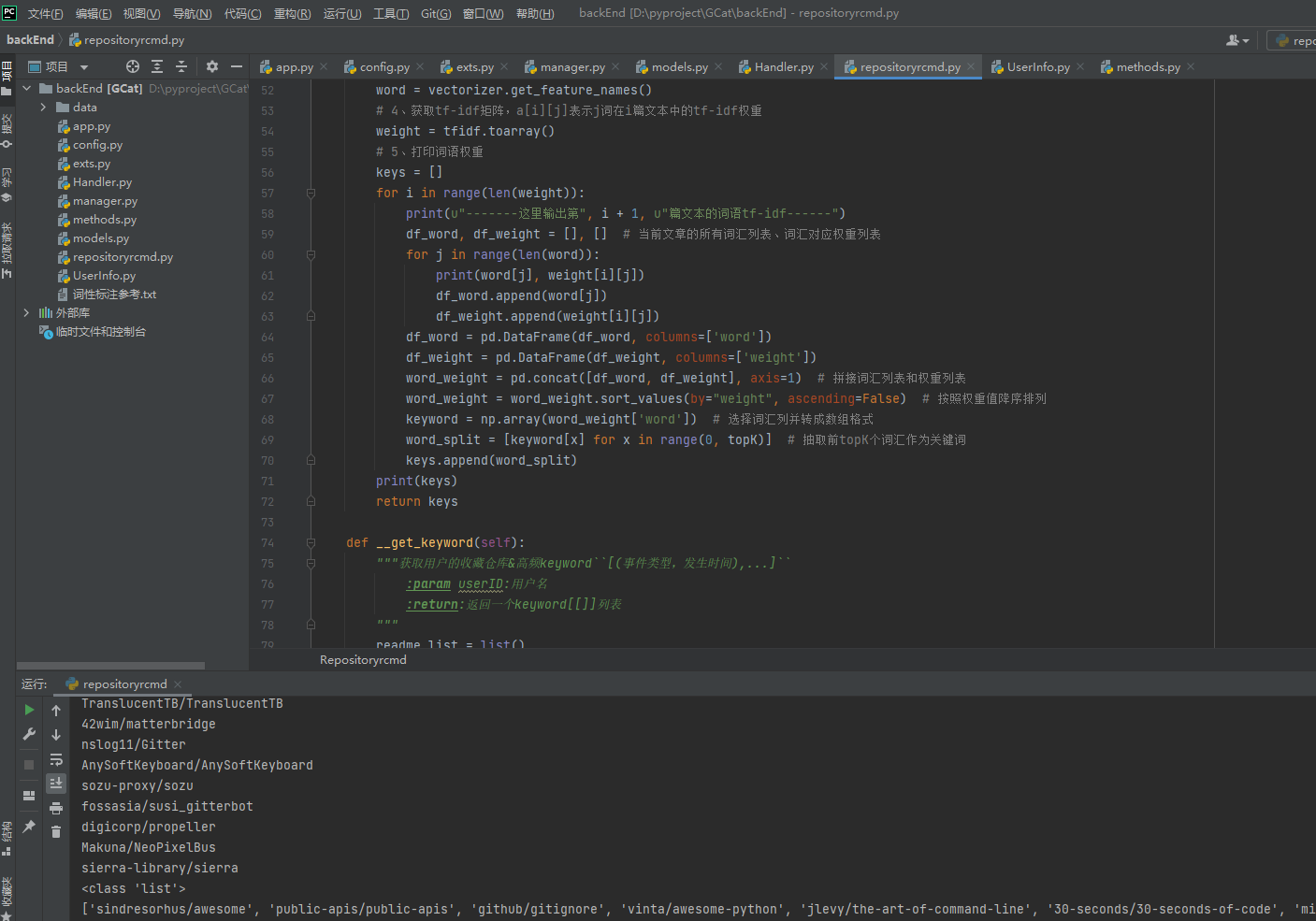The image size is (1316, 921).
Task: Switch to the manager.py editor tab
Action: click(x=572, y=66)
